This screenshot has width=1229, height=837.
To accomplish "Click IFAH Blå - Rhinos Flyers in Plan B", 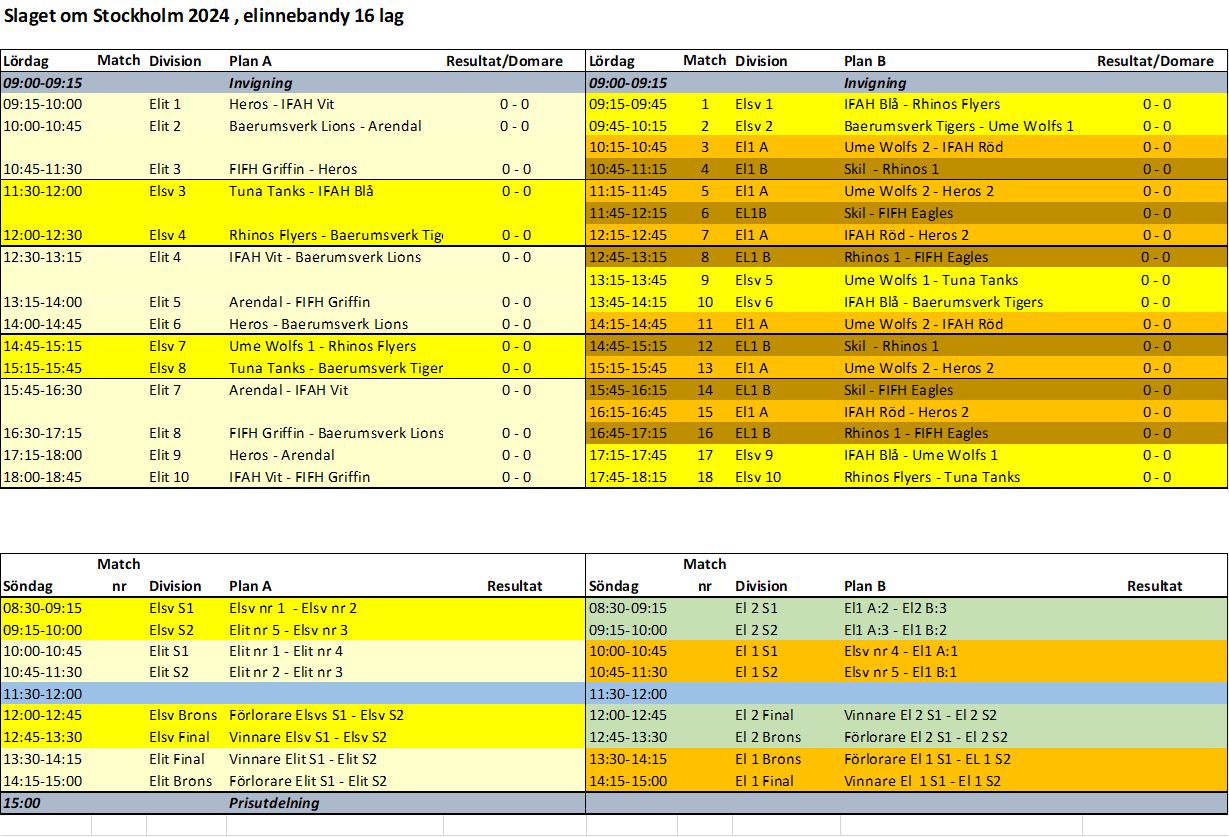I will click(x=922, y=104).
